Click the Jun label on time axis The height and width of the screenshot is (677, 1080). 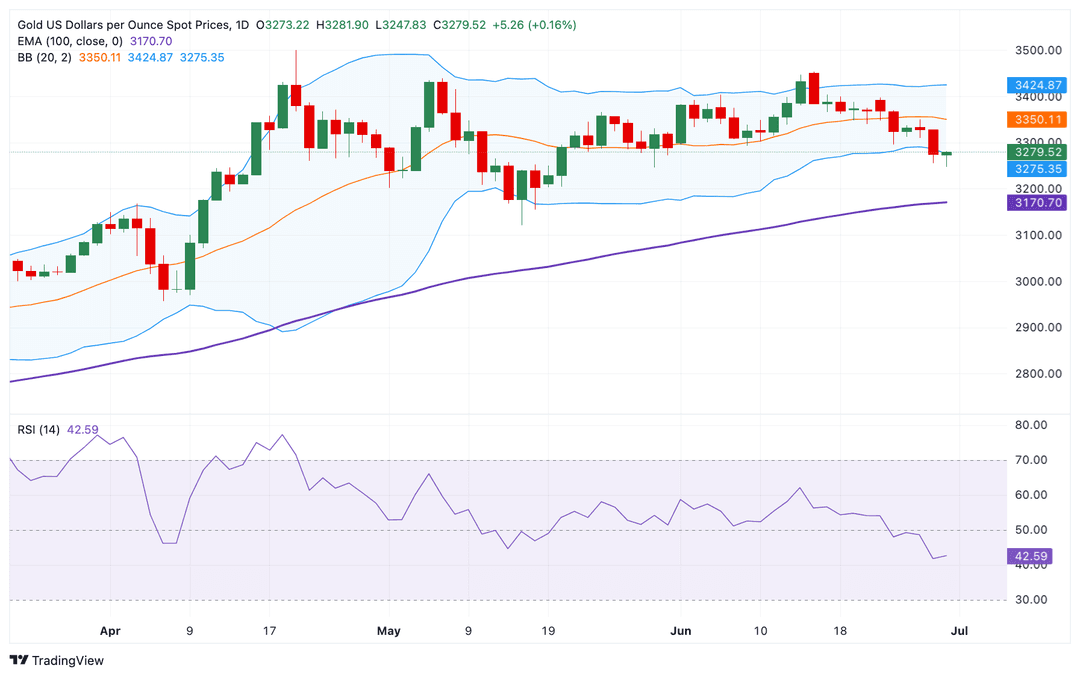pos(681,631)
